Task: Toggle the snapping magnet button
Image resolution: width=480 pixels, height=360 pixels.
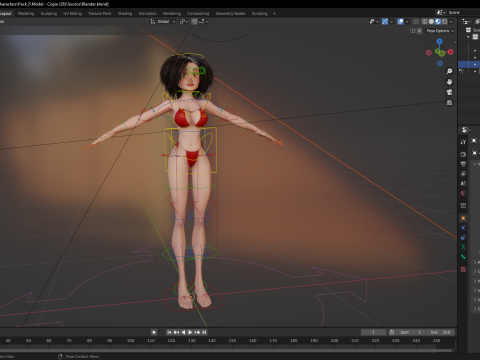Action: 194,22
